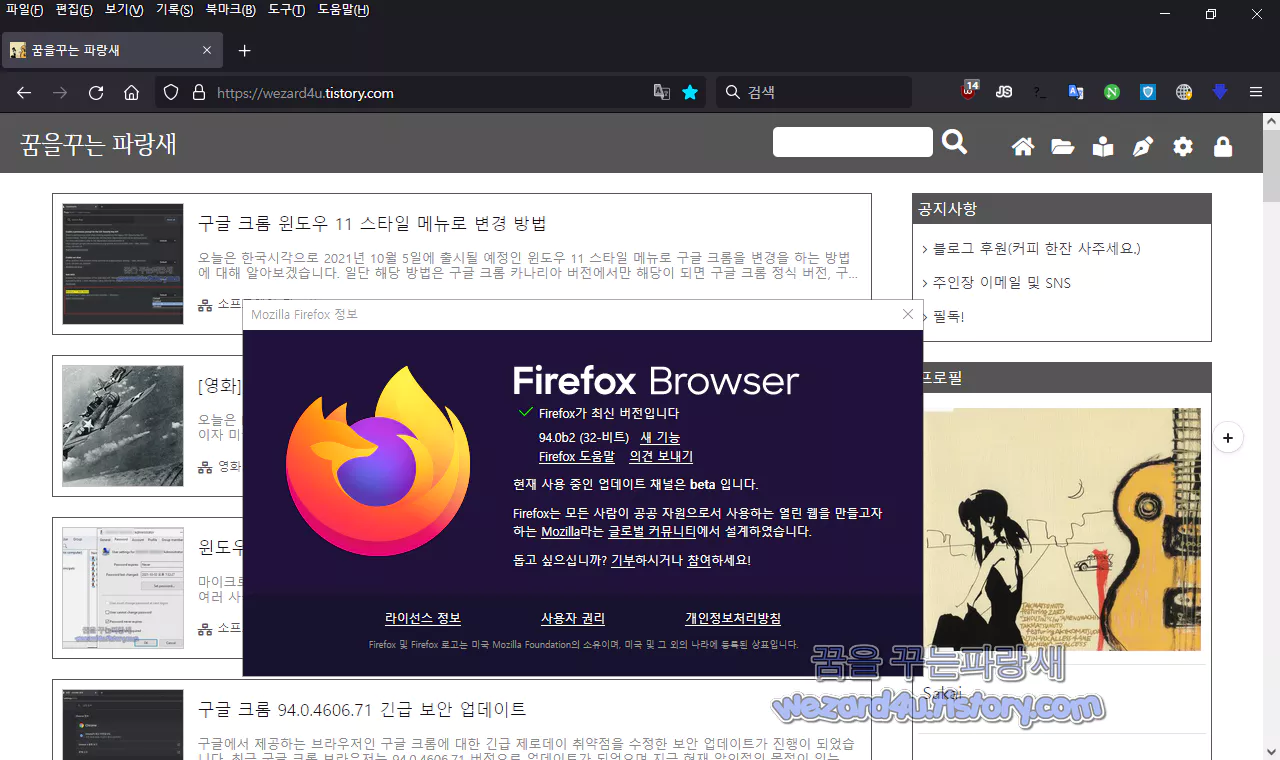Open the ?_ extension icon
This screenshot has height=760, width=1280.
pos(1040,93)
